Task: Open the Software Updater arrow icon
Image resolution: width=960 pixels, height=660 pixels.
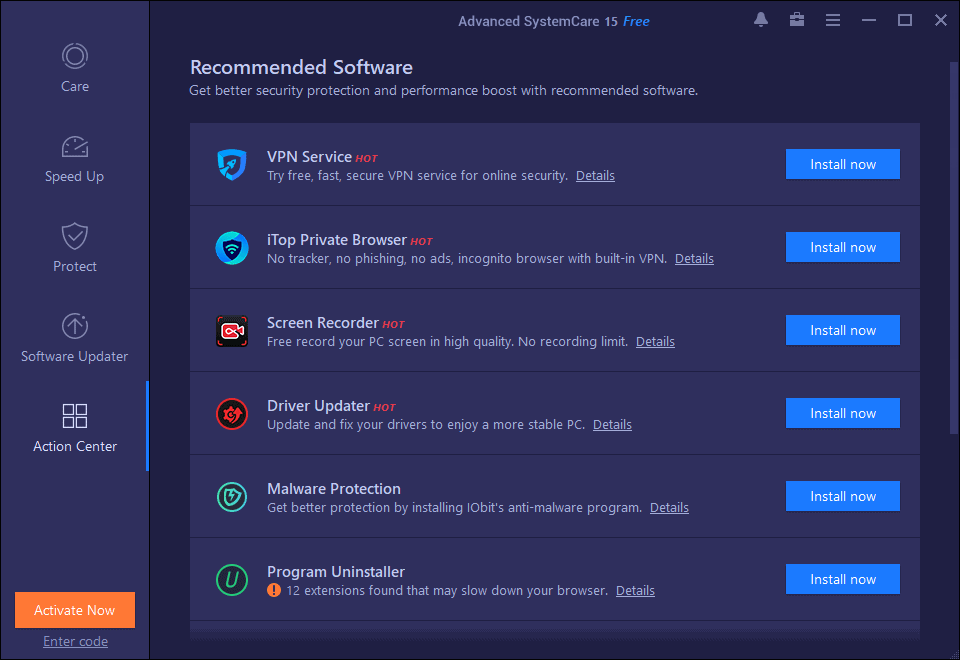Action: 75,326
